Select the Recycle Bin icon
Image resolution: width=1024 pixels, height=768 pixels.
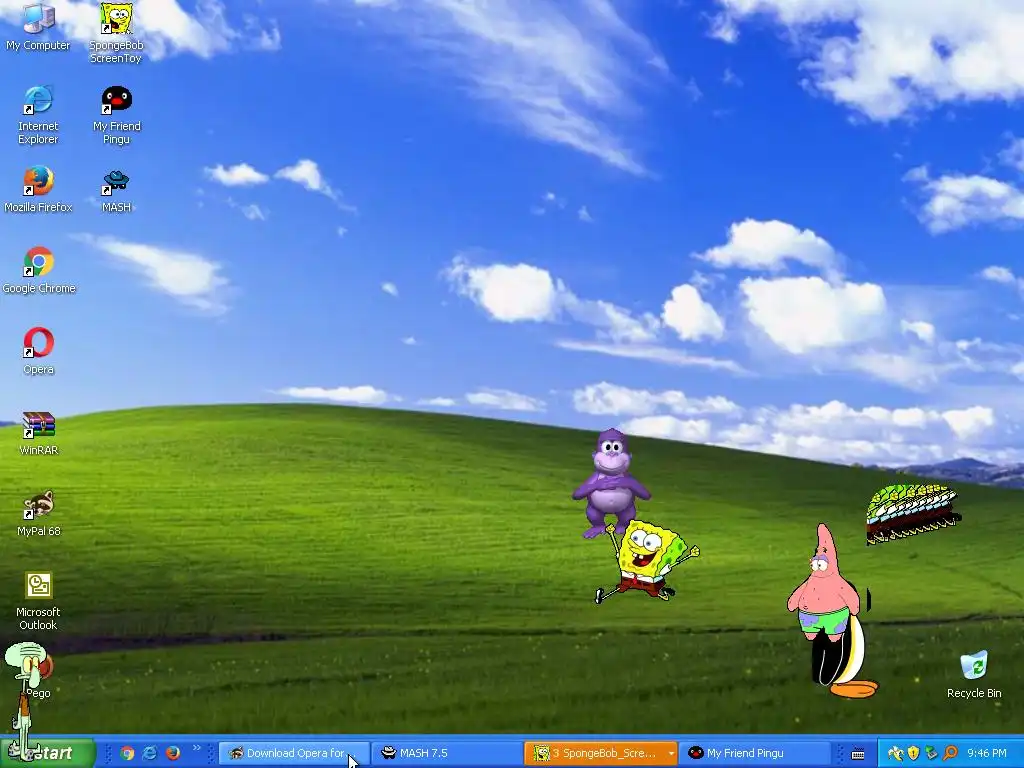click(x=974, y=674)
